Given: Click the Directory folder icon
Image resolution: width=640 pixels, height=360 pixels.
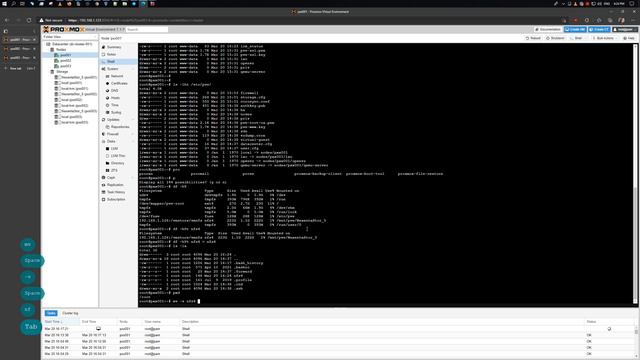Looking at the screenshot, I should (x=107, y=163).
